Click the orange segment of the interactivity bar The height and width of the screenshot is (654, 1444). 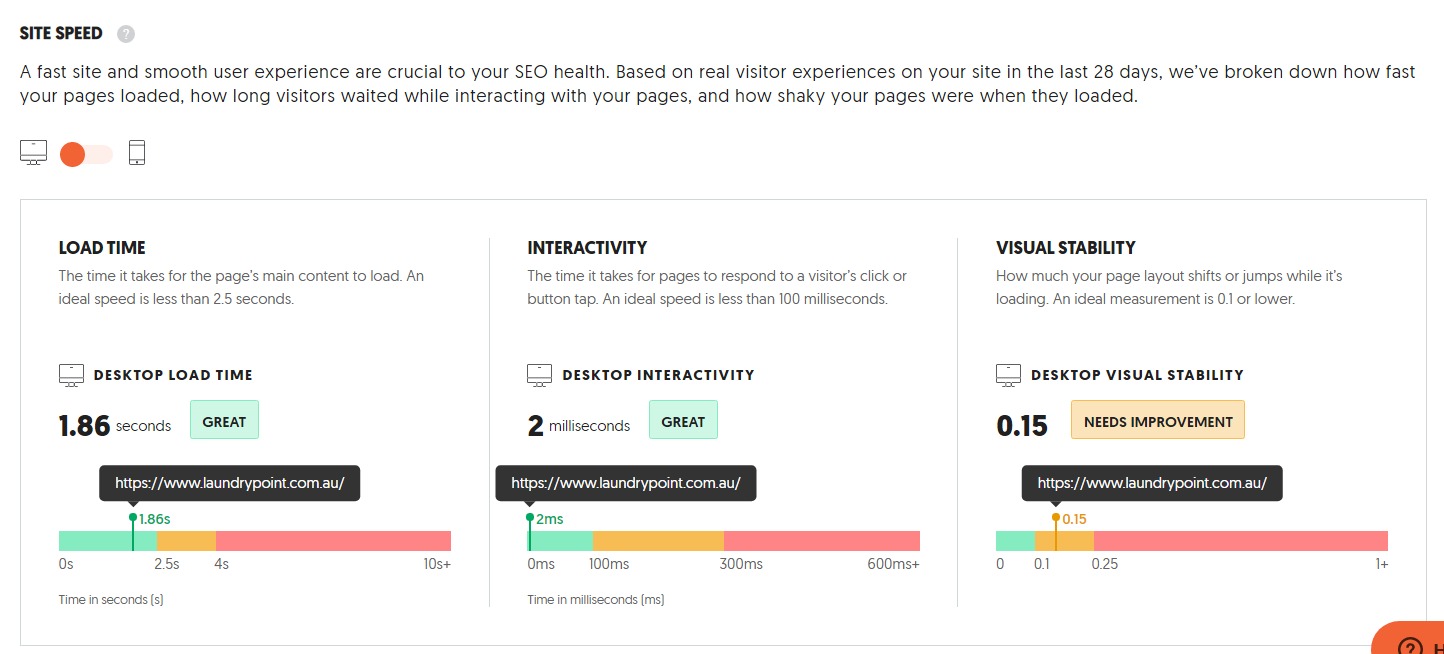[658, 541]
